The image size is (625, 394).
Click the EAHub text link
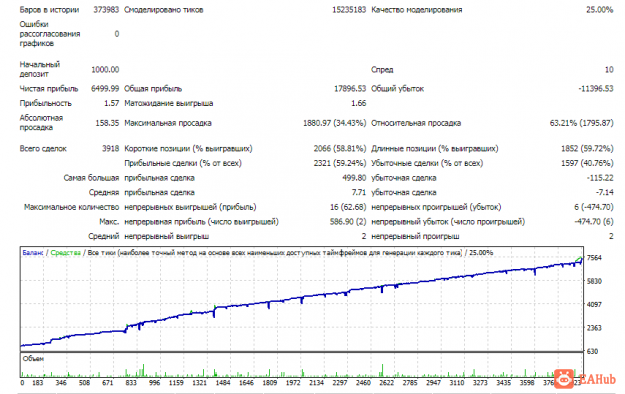pyautogui.click(x=596, y=379)
